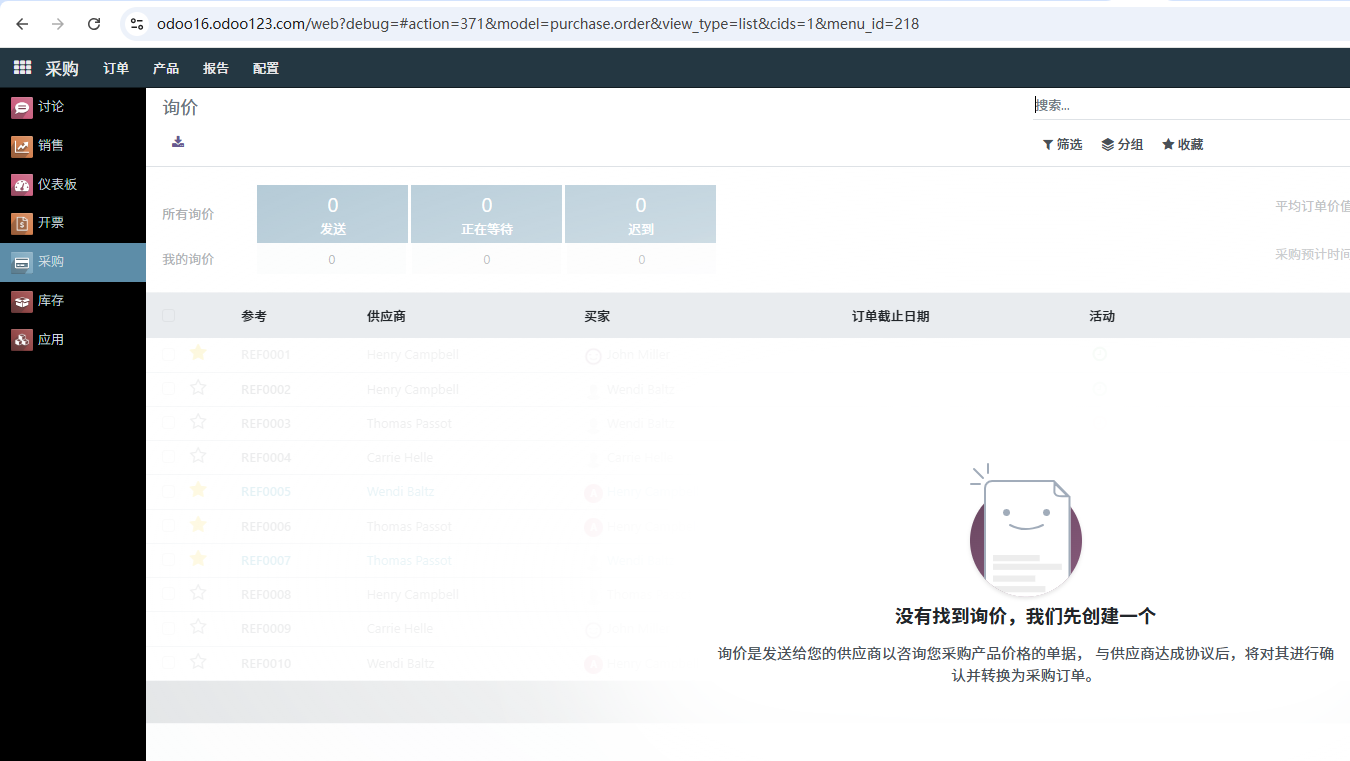
Task: Click the browser back arrow
Action: coord(22,24)
